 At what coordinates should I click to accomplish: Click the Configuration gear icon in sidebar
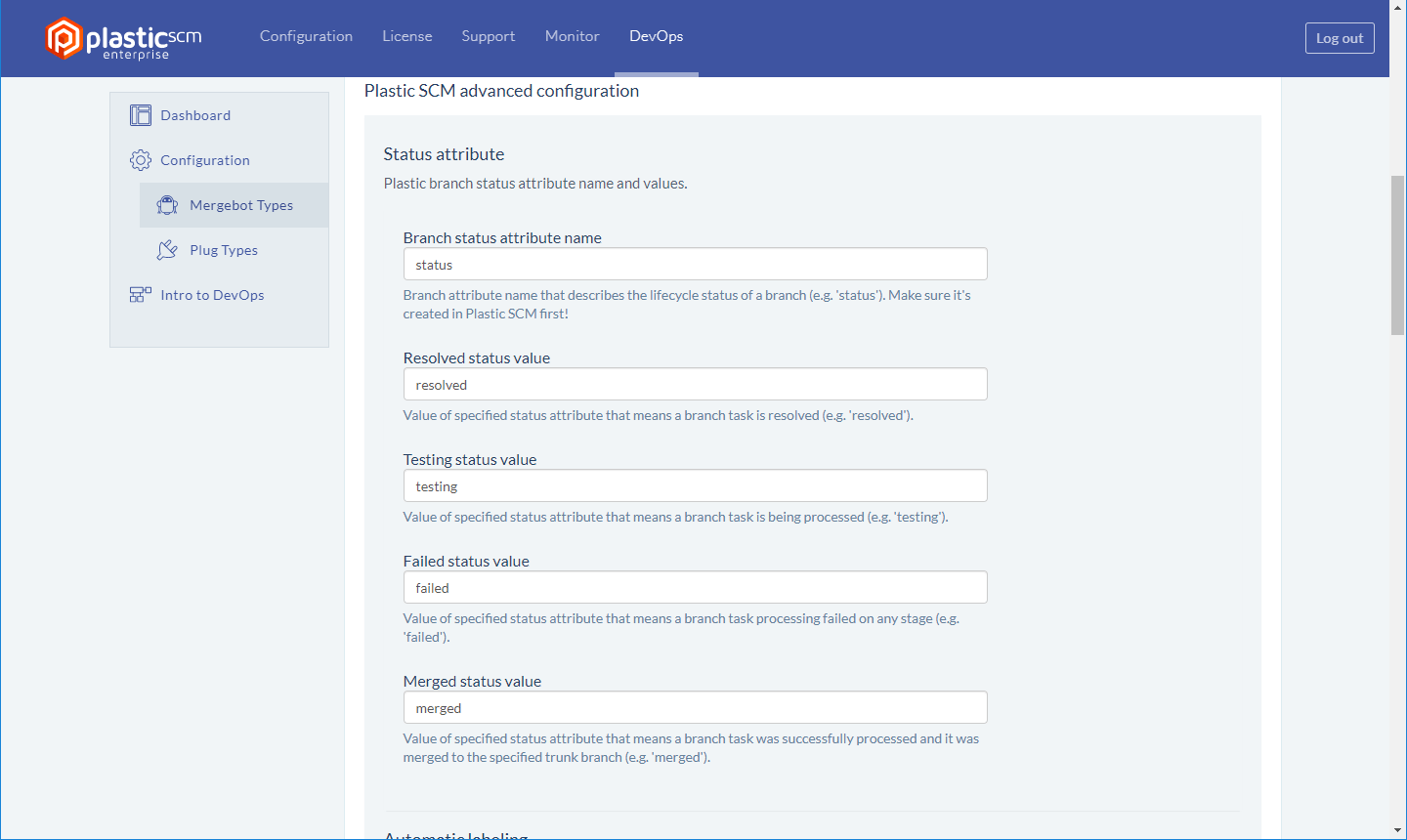pyautogui.click(x=141, y=160)
